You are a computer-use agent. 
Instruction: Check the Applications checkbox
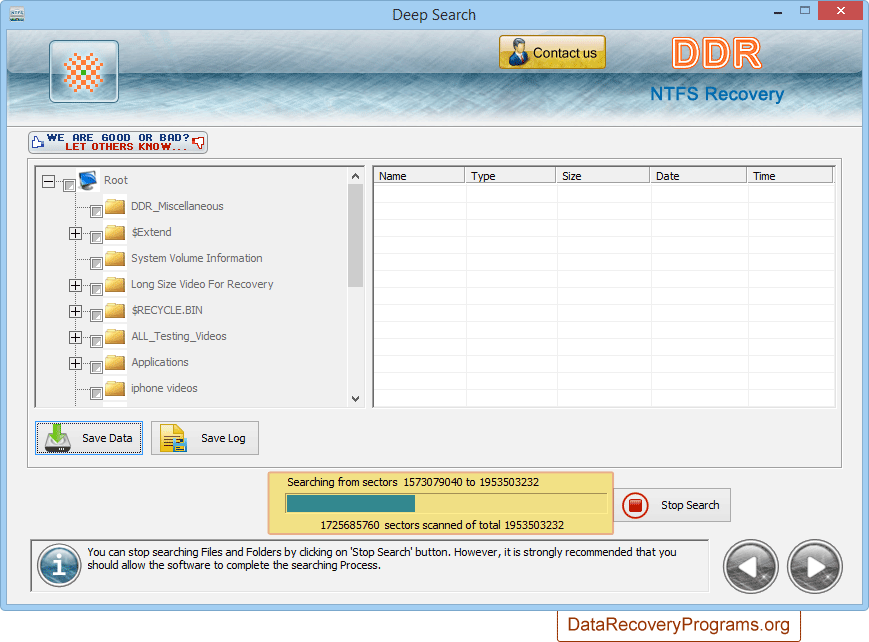pyautogui.click(x=96, y=368)
